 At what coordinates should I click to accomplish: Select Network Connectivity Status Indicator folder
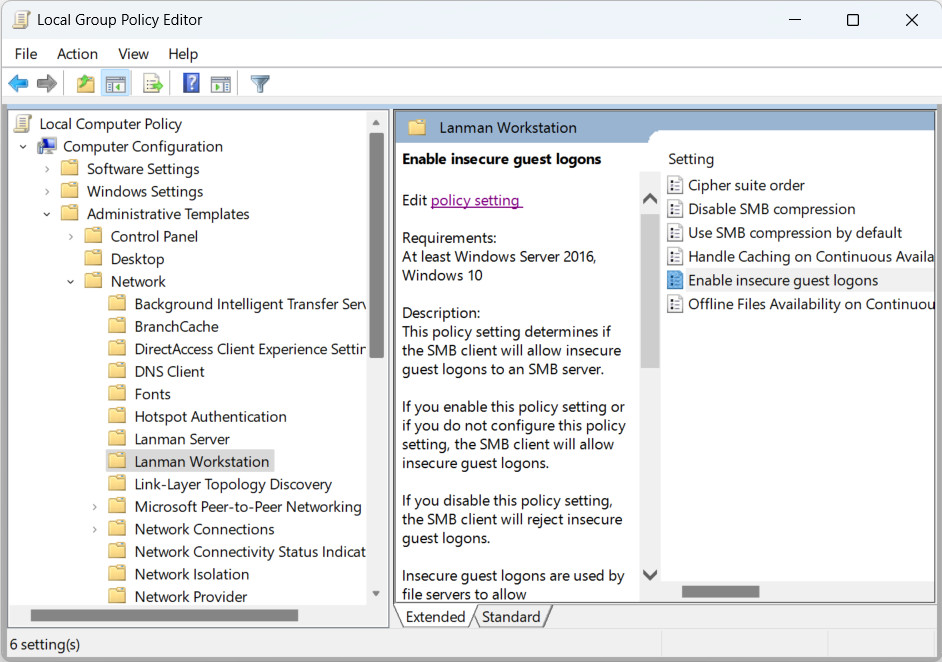click(250, 551)
